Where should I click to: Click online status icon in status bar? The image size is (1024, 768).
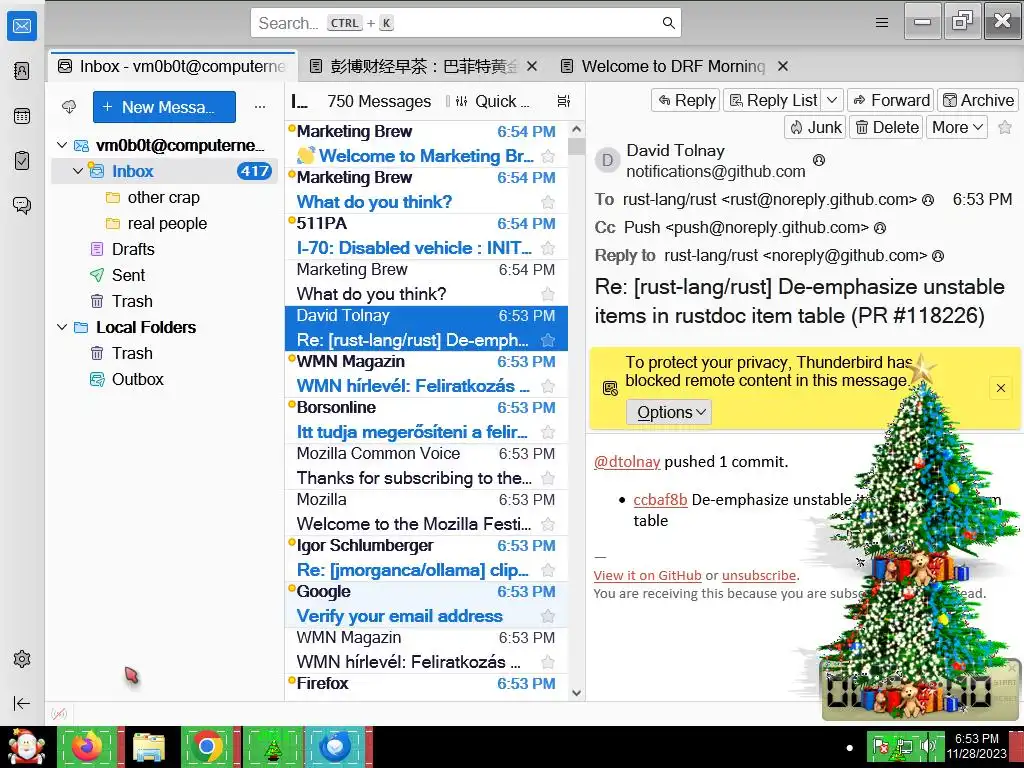(x=59, y=714)
